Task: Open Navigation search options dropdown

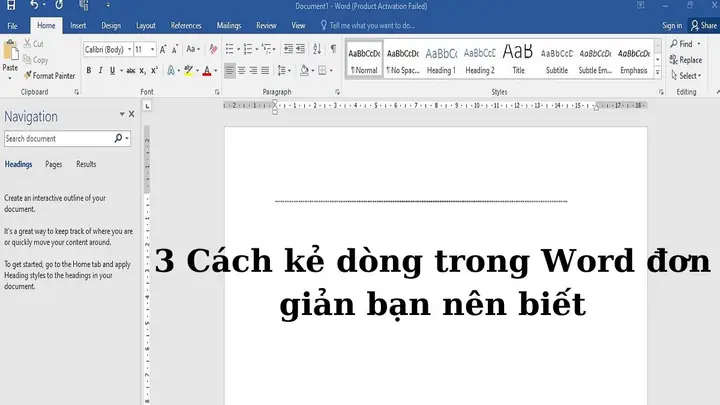Action: pos(127,138)
